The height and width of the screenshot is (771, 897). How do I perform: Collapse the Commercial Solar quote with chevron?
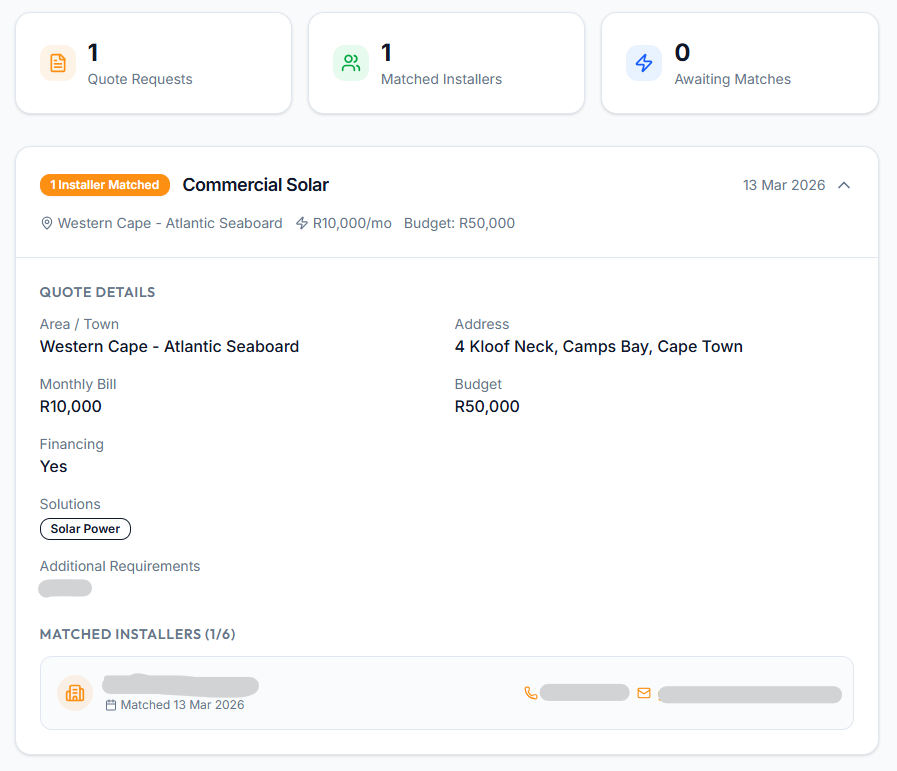[x=844, y=185]
